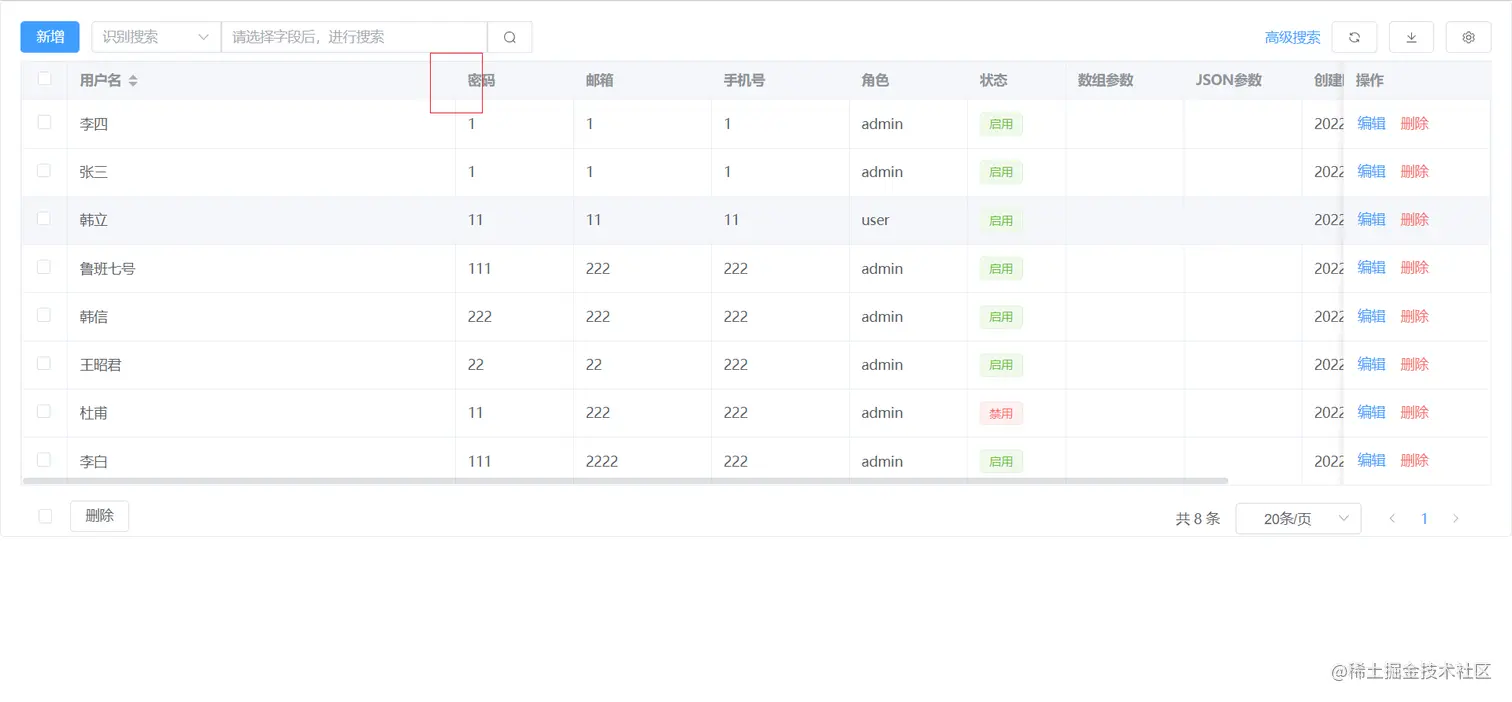
Task: Click 编辑 for 韩信 row
Action: click(1371, 316)
